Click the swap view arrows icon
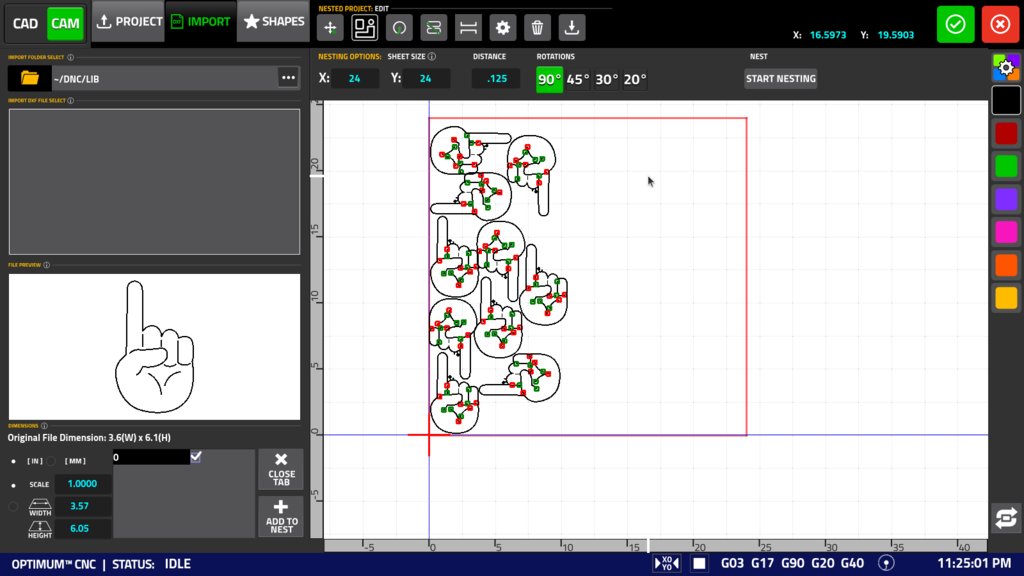1024x576 pixels. (x=1006, y=519)
